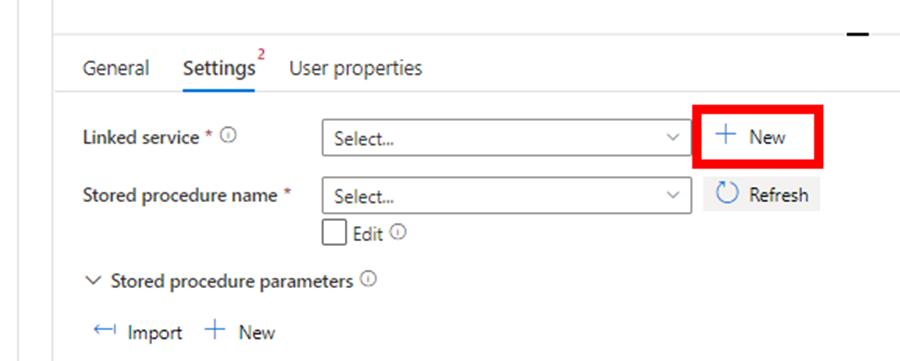Click the circular Refresh arrow icon

coord(727,194)
